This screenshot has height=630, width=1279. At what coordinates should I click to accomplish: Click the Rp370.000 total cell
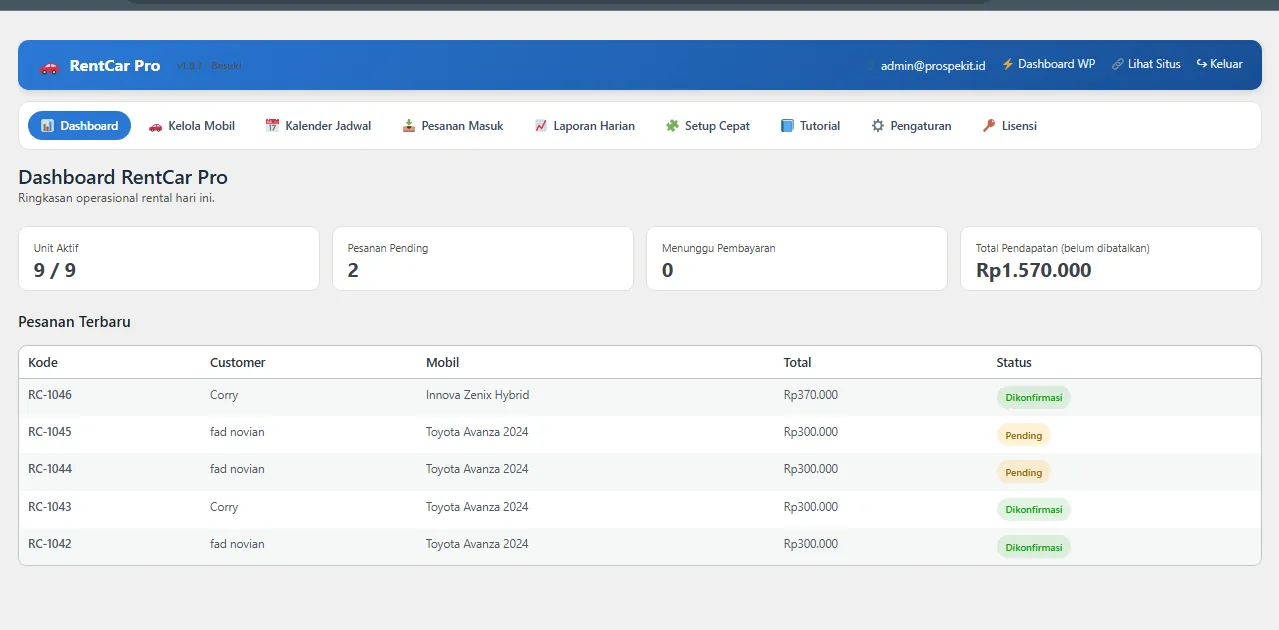tap(811, 395)
